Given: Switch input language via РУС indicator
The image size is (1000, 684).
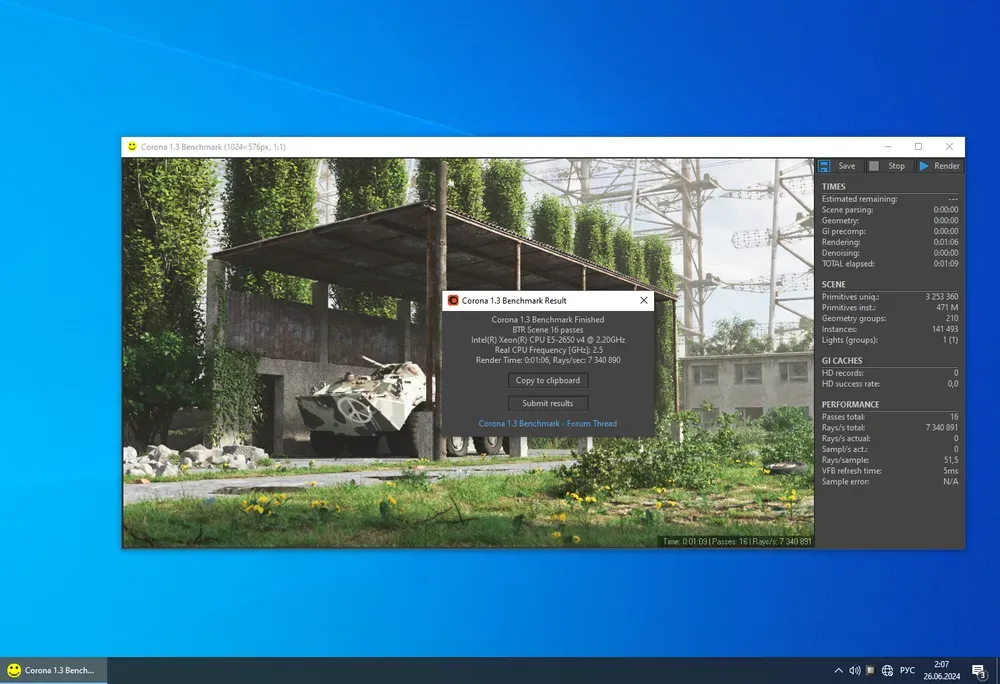Looking at the screenshot, I should click(908, 670).
